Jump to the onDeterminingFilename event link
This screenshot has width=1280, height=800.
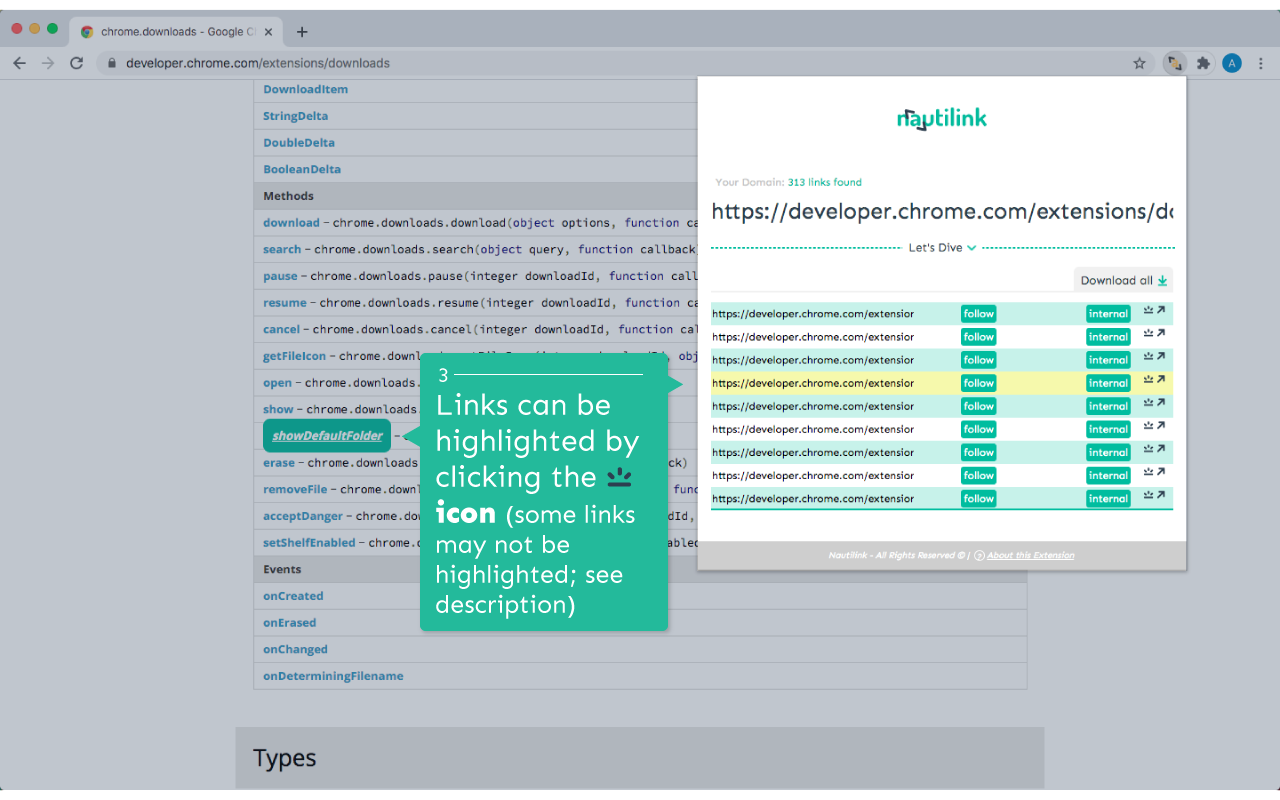pyautogui.click(x=333, y=676)
